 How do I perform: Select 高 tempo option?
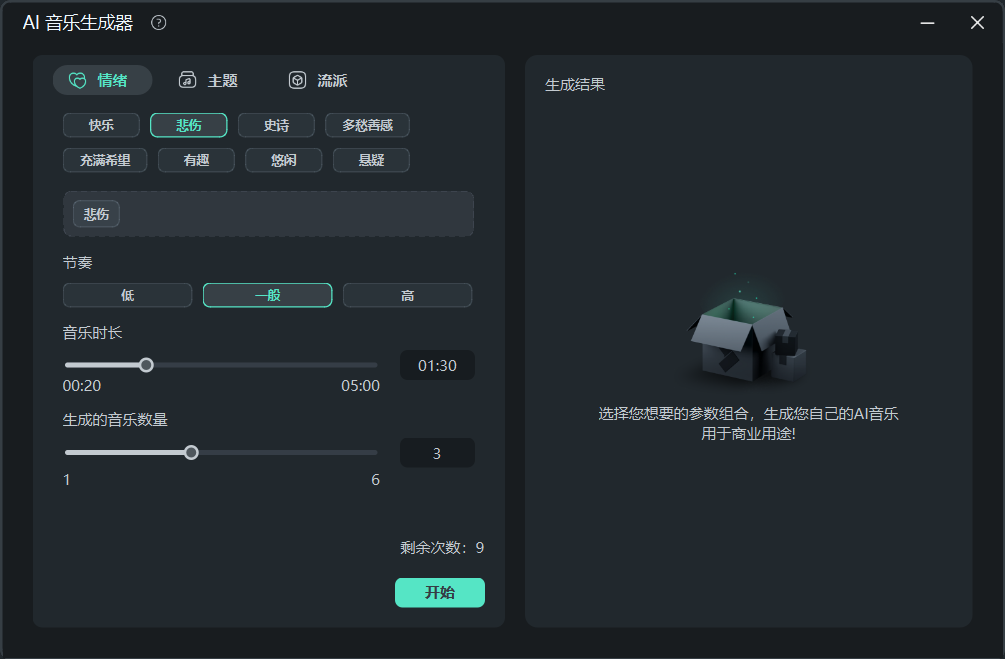coord(407,294)
